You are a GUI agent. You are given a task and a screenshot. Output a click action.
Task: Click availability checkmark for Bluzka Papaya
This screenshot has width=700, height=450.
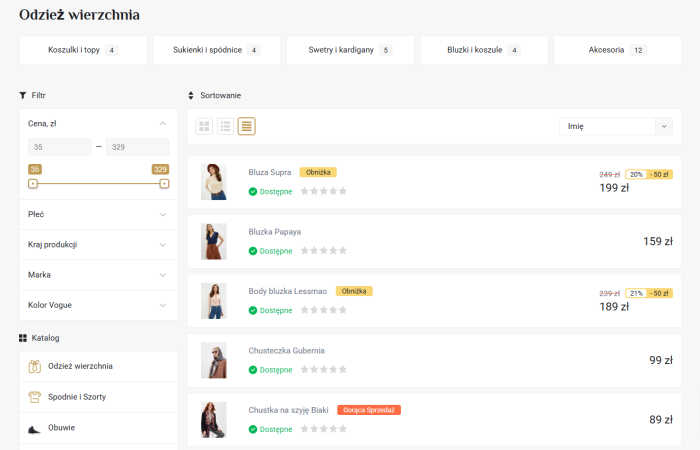[x=253, y=251]
